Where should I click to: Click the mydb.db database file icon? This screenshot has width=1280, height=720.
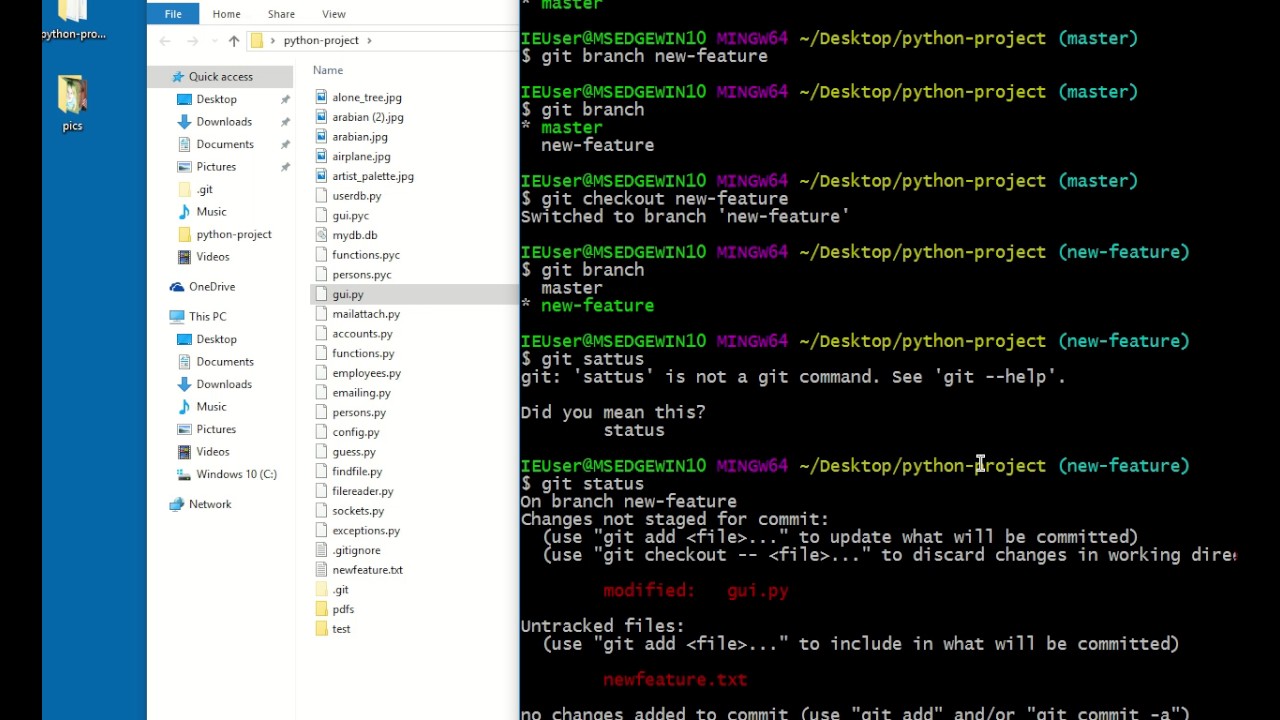click(321, 235)
